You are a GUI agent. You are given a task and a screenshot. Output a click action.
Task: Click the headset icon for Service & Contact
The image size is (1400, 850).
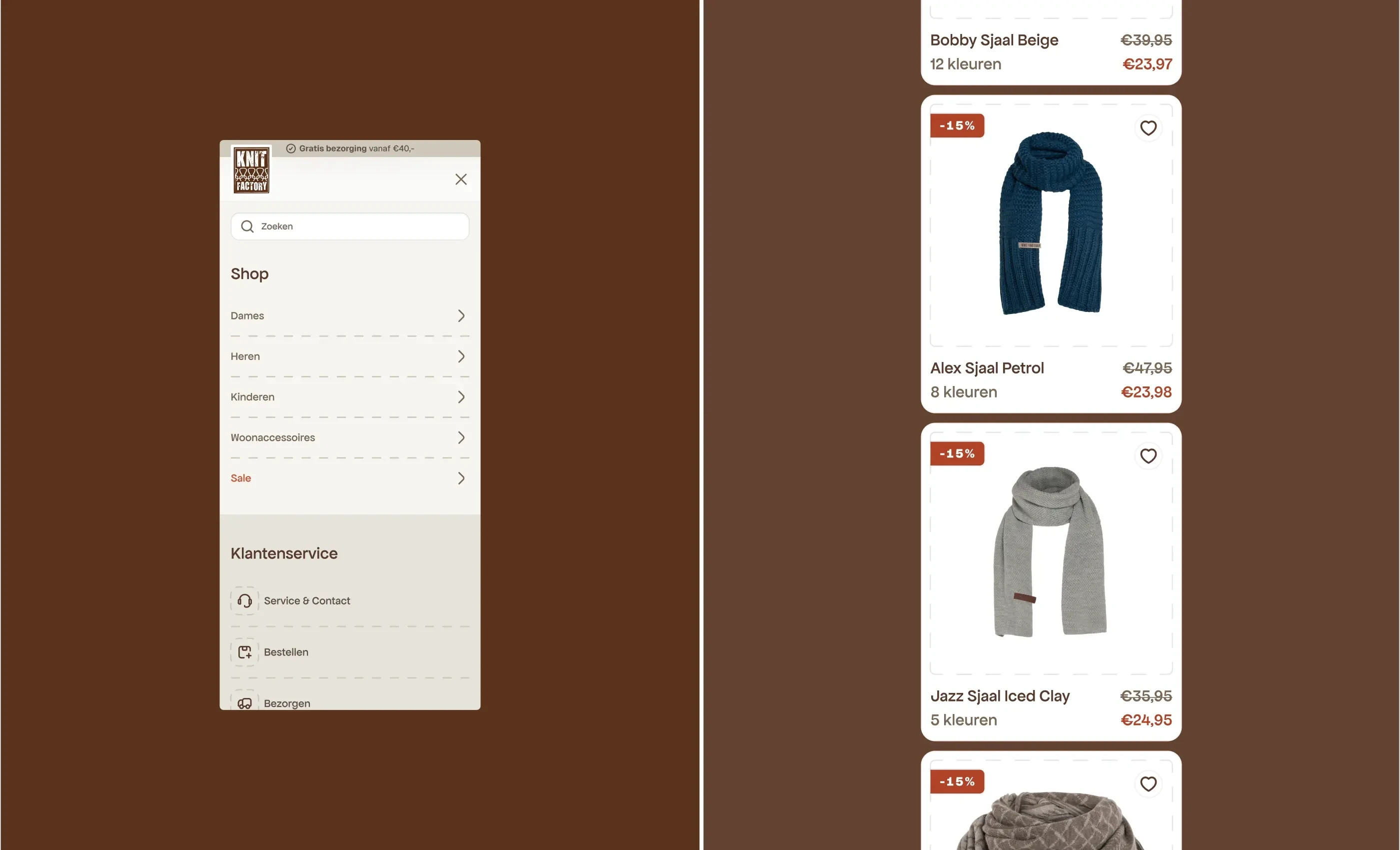(x=245, y=600)
